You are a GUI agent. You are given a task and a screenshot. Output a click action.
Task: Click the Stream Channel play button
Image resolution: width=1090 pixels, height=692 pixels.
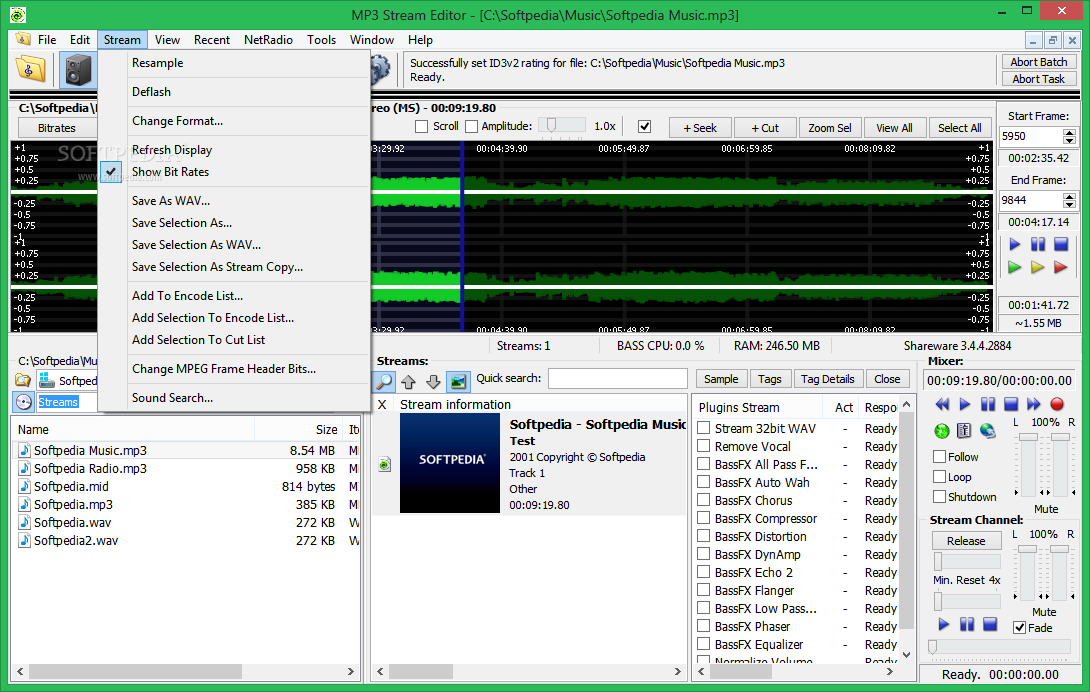pyautogui.click(x=943, y=625)
